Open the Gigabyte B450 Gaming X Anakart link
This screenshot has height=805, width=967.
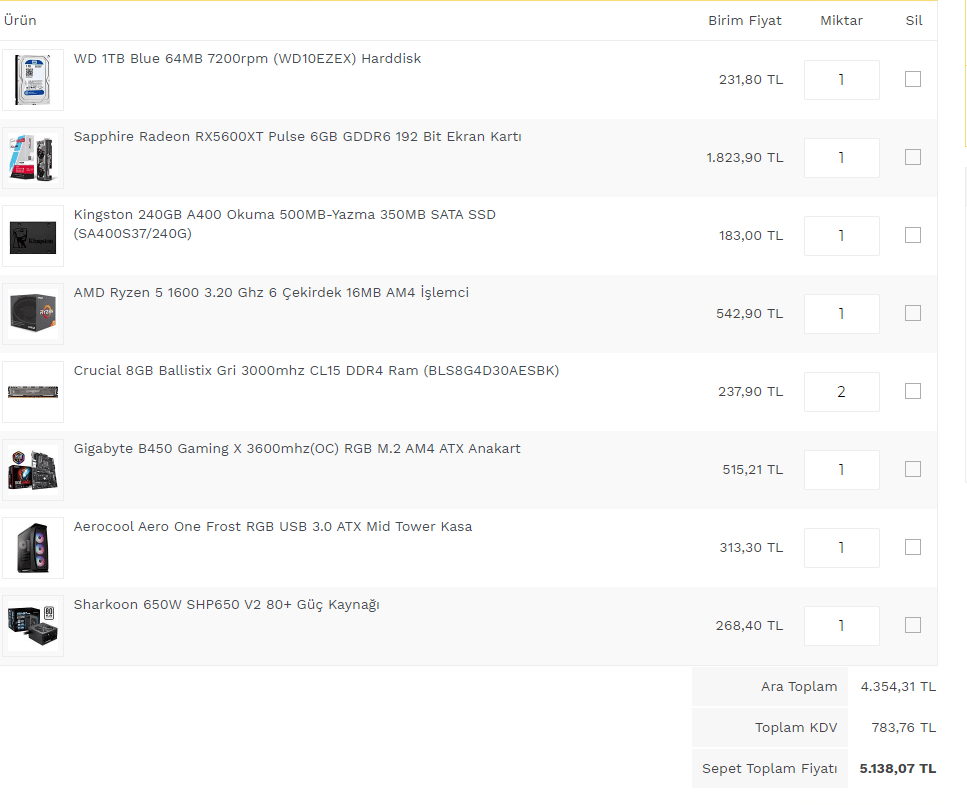coord(297,448)
